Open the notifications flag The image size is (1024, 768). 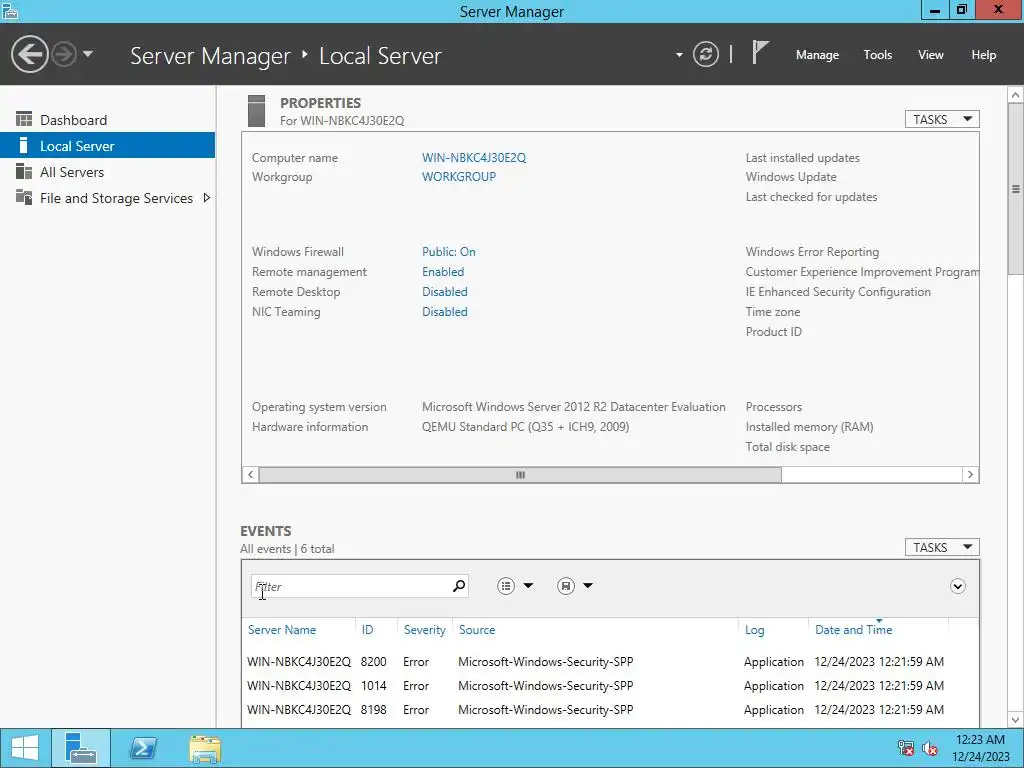click(760, 52)
